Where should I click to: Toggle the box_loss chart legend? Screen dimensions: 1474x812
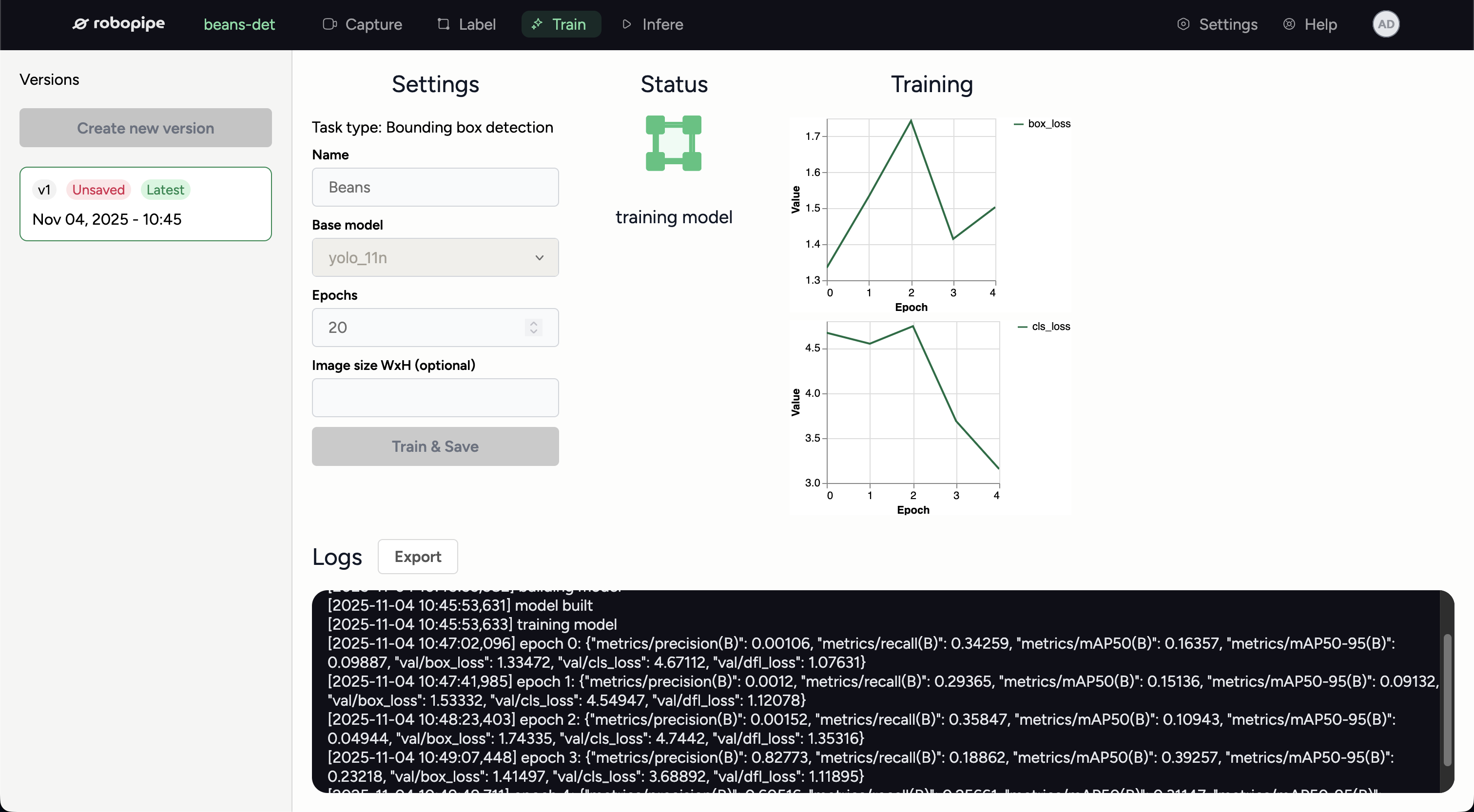[1043, 124]
